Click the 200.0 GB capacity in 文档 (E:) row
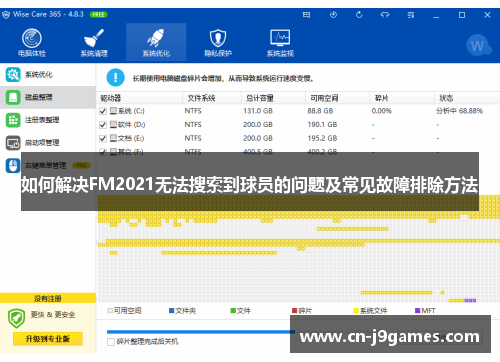The height and width of the screenshot is (362, 500). tap(258, 138)
